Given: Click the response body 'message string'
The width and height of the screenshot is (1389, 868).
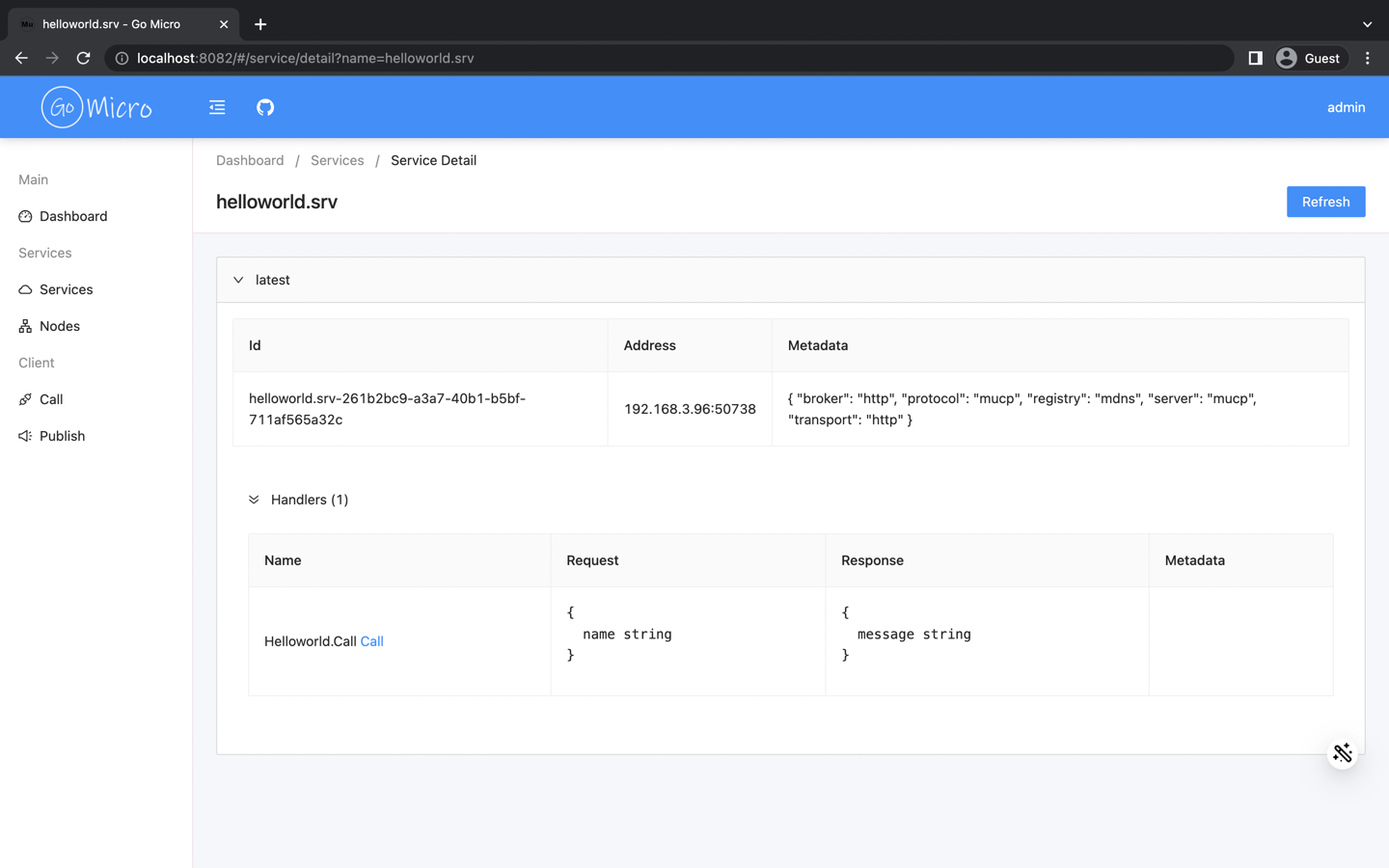Looking at the screenshot, I should [913, 634].
